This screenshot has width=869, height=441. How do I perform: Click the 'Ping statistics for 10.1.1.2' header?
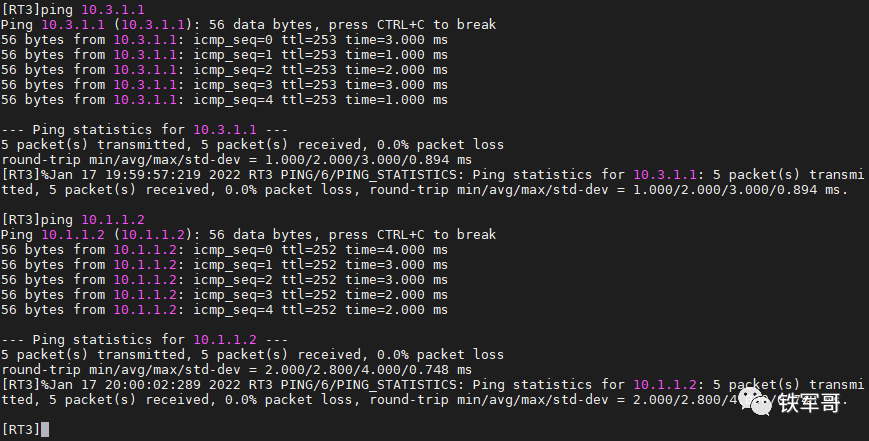tap(145, 340)
